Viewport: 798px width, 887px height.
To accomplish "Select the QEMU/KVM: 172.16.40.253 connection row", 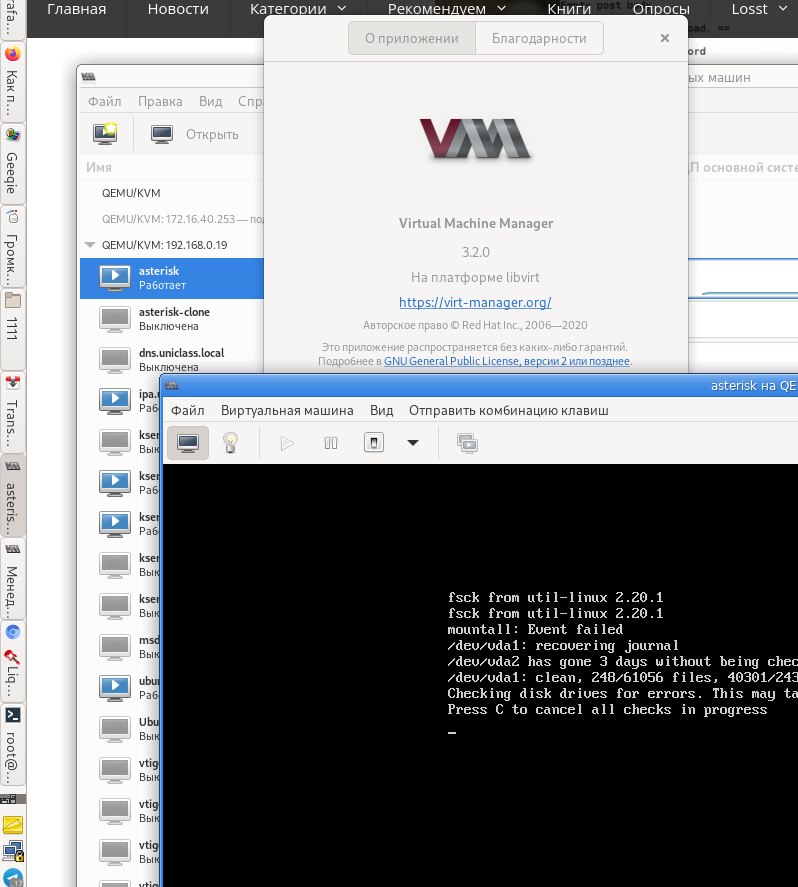I will point(172,219).
